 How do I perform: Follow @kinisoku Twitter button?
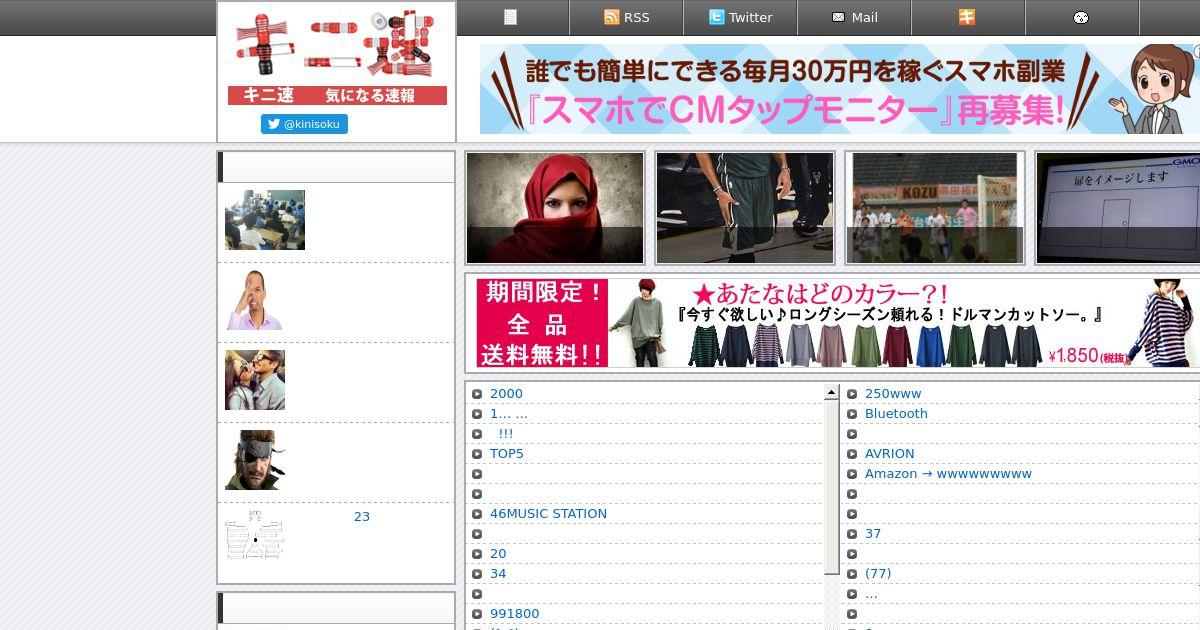click(x=304, y=124)
